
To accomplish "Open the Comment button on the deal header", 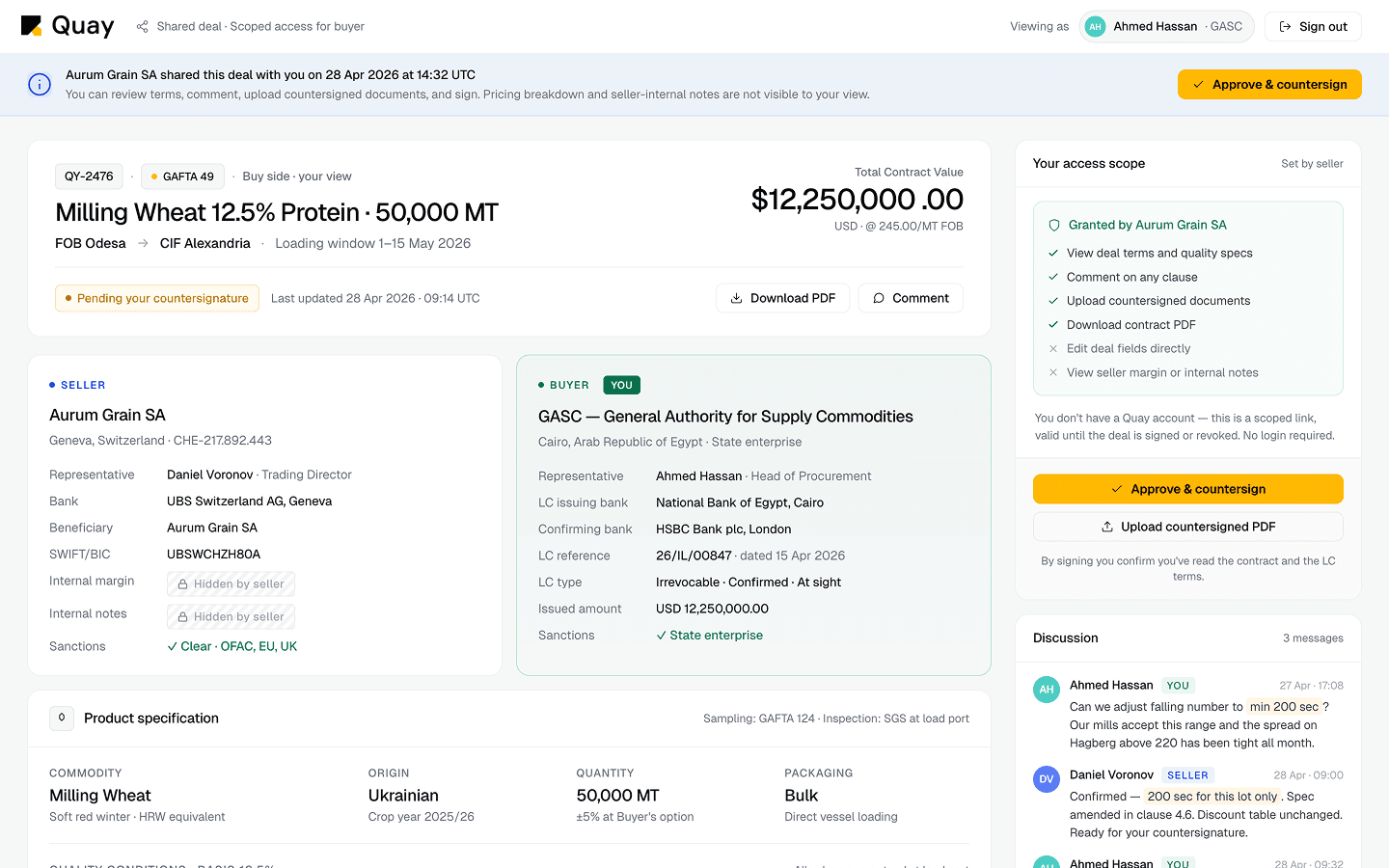I will (911, 298).
